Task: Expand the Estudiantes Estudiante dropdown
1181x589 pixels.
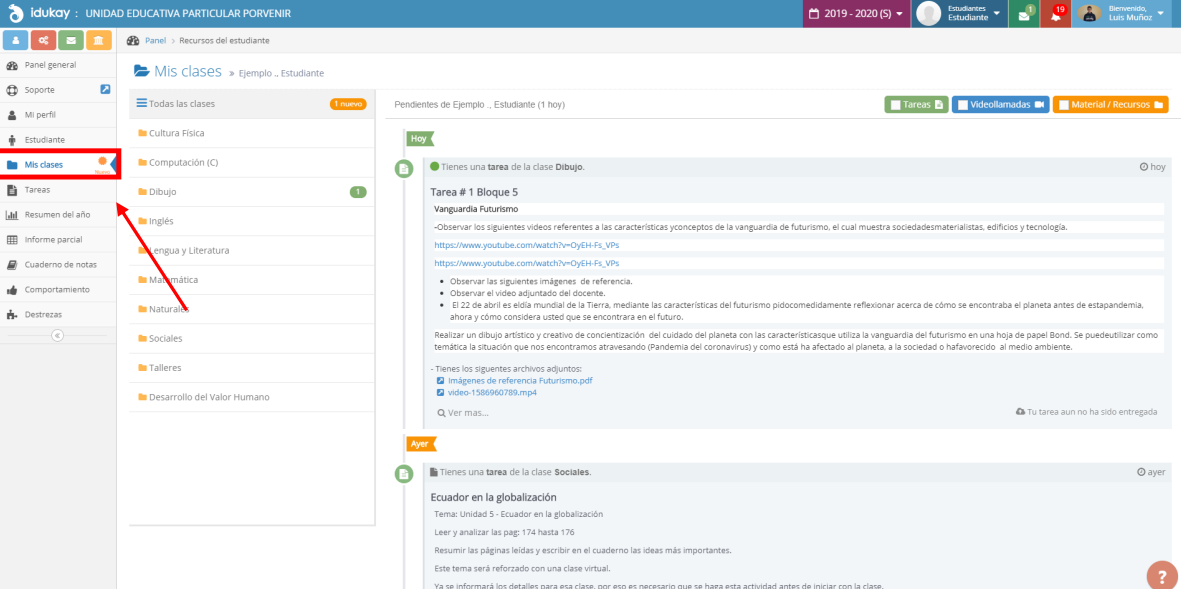Action: point(958,14)
